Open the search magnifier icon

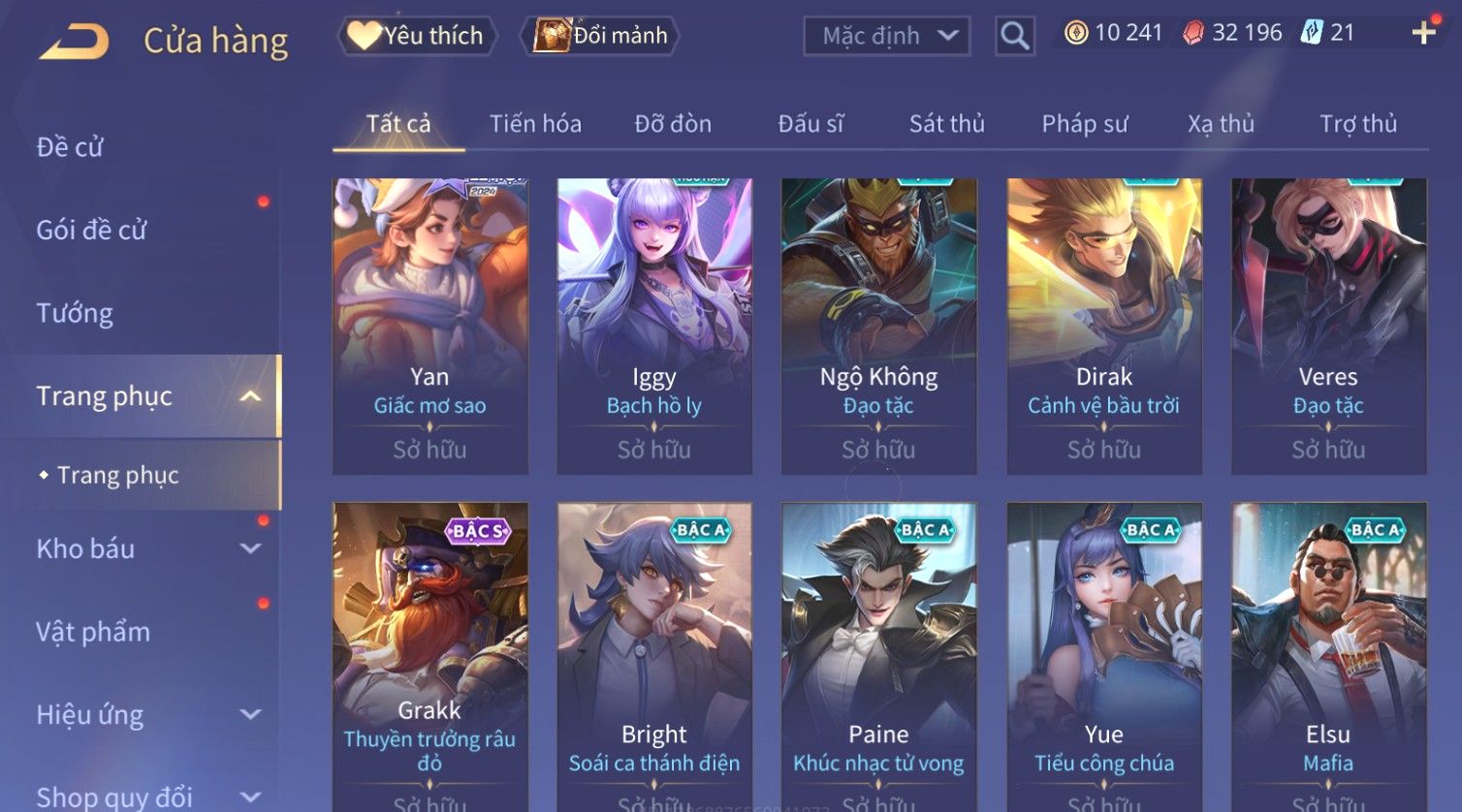point(1015,36)
